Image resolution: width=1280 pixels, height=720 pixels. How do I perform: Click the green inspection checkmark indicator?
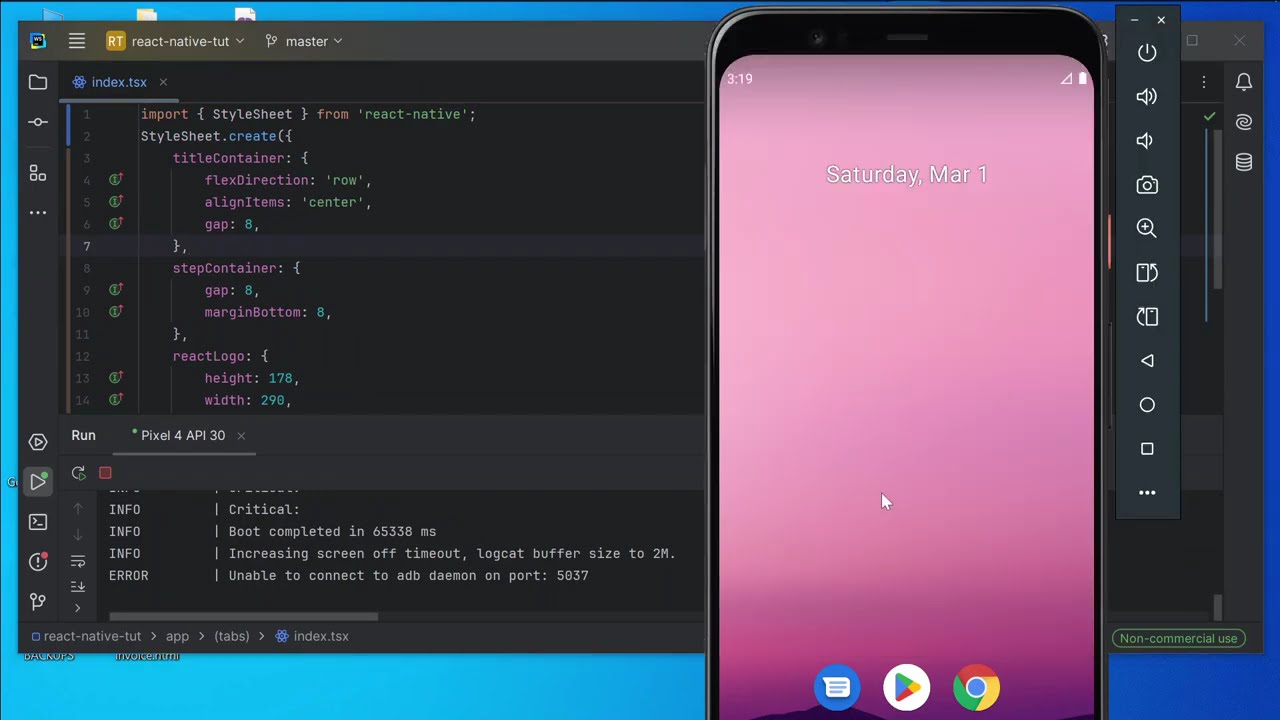point(1209,117)
